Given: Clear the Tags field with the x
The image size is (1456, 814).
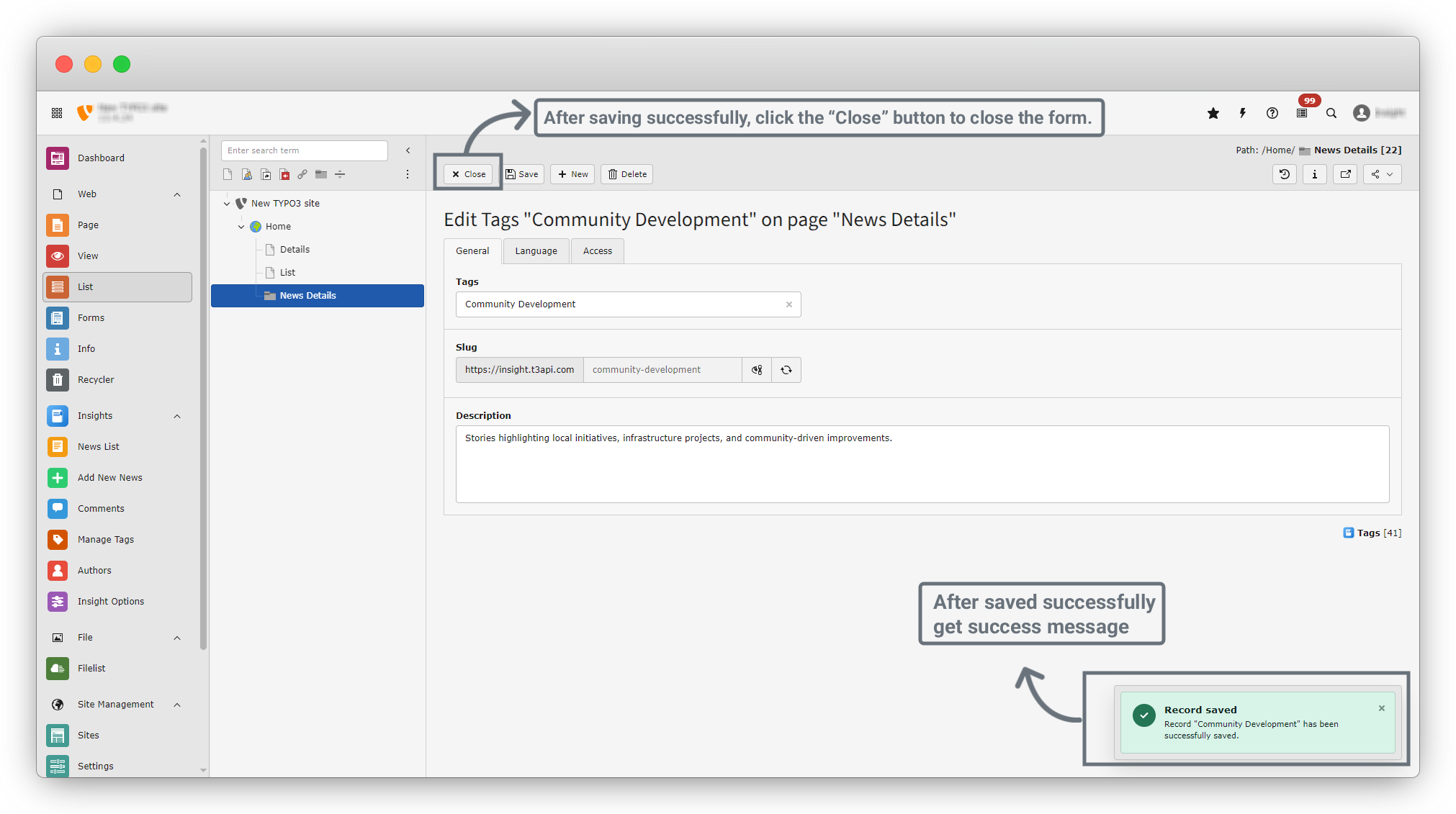Looking at the screenshot, I should (x=789, y=304).
